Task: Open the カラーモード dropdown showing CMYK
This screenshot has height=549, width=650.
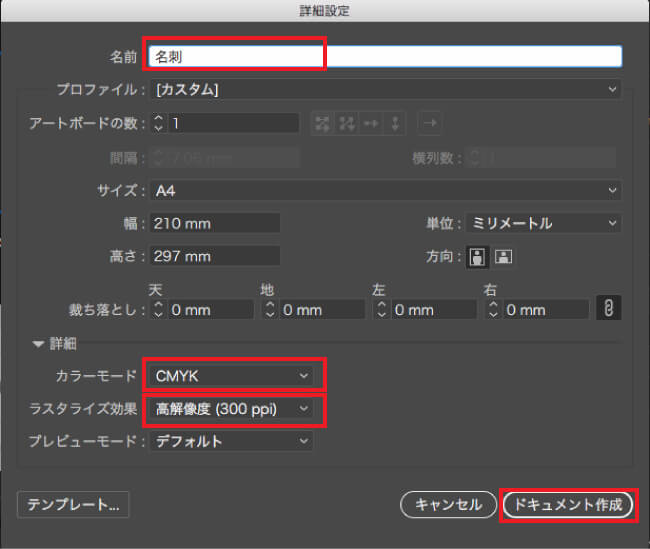Action: [232, 375]
